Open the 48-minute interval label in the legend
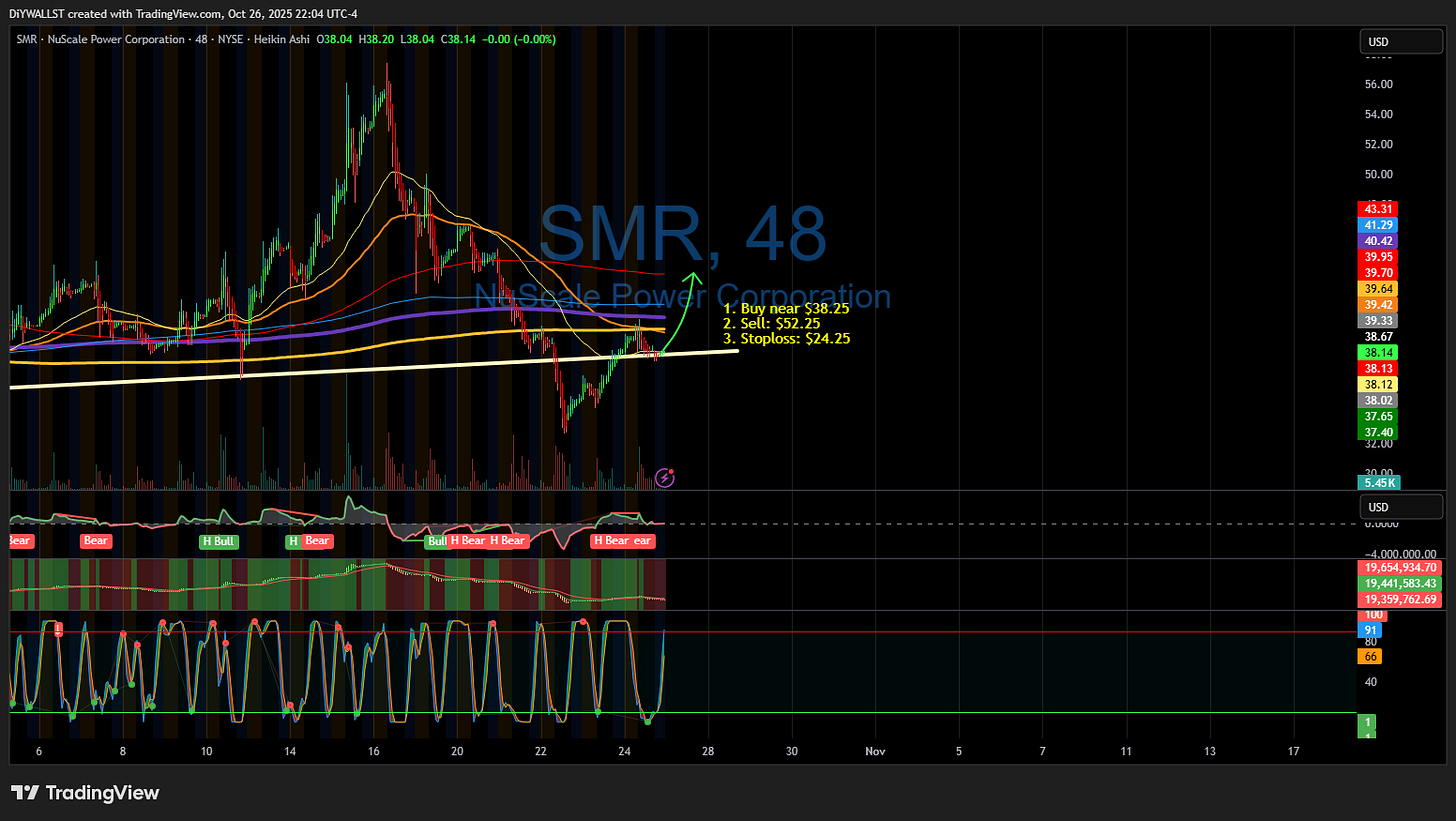 coord(200,39)
